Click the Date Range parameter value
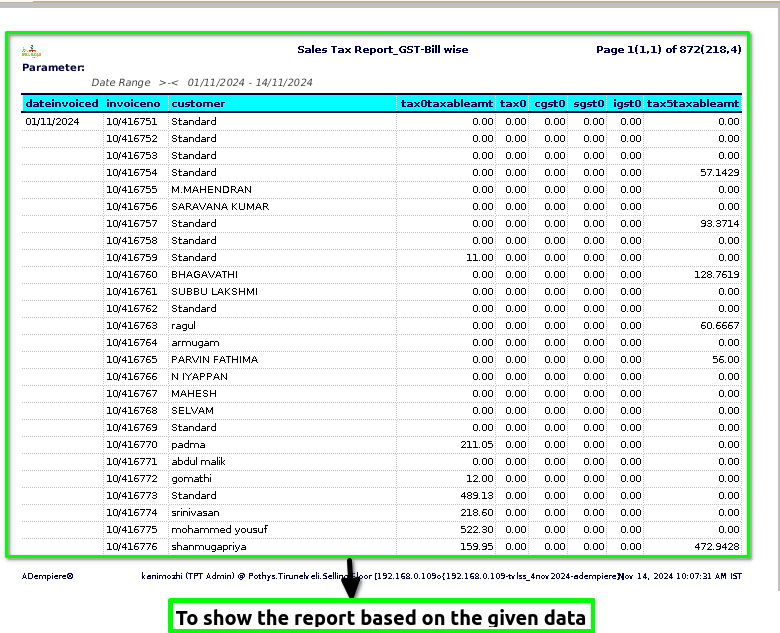Screen dimensions: 780x633 tap(250, 83)
